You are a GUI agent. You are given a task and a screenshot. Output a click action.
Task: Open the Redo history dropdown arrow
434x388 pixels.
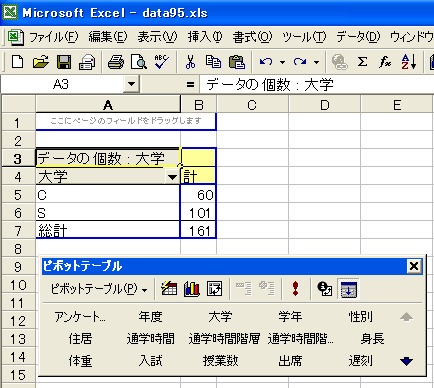[x=316, y=62]
